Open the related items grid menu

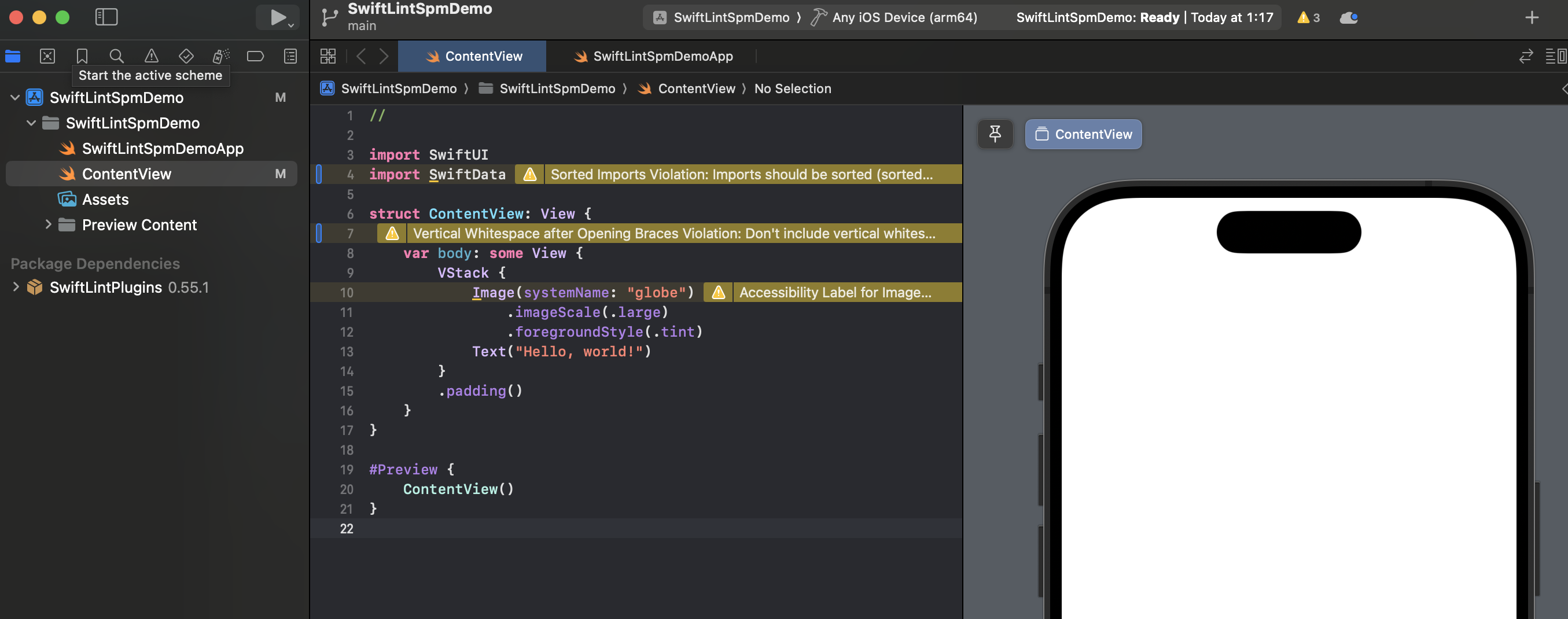click(328, 57)
